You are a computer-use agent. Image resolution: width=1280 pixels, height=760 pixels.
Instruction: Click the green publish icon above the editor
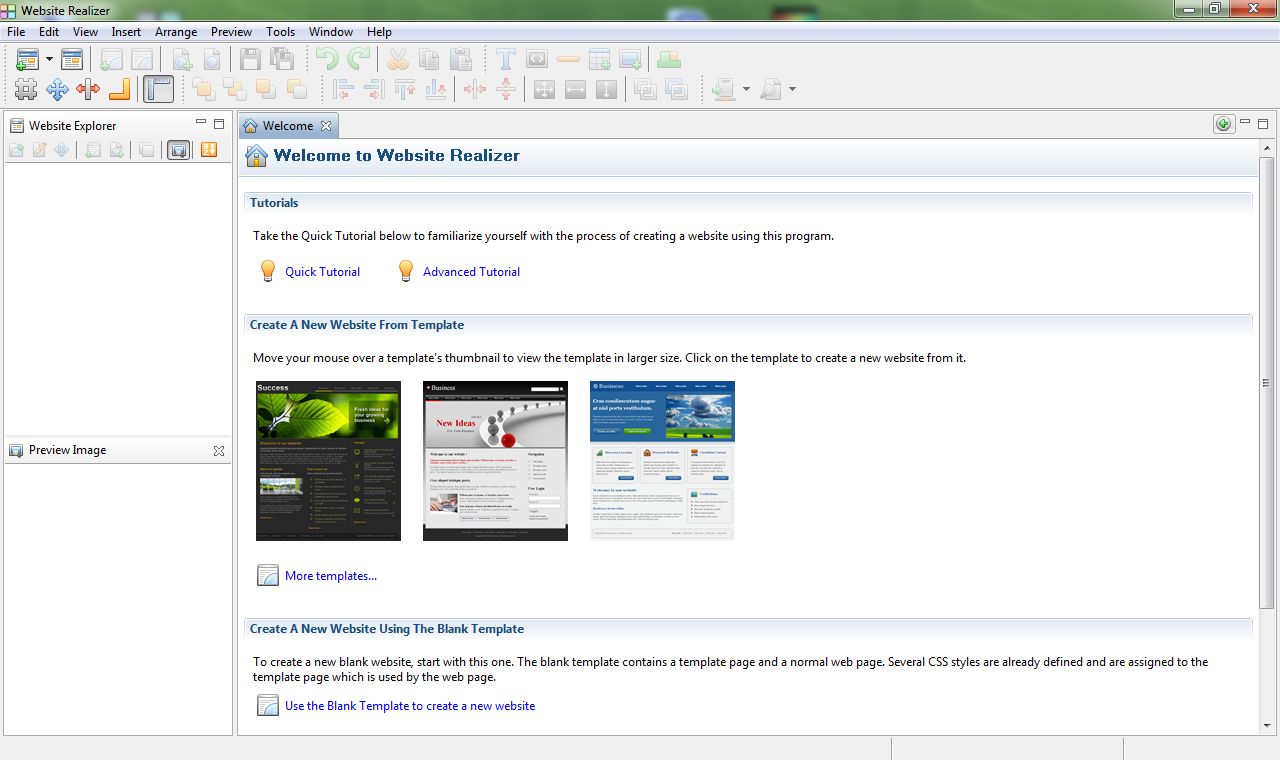1224,123
